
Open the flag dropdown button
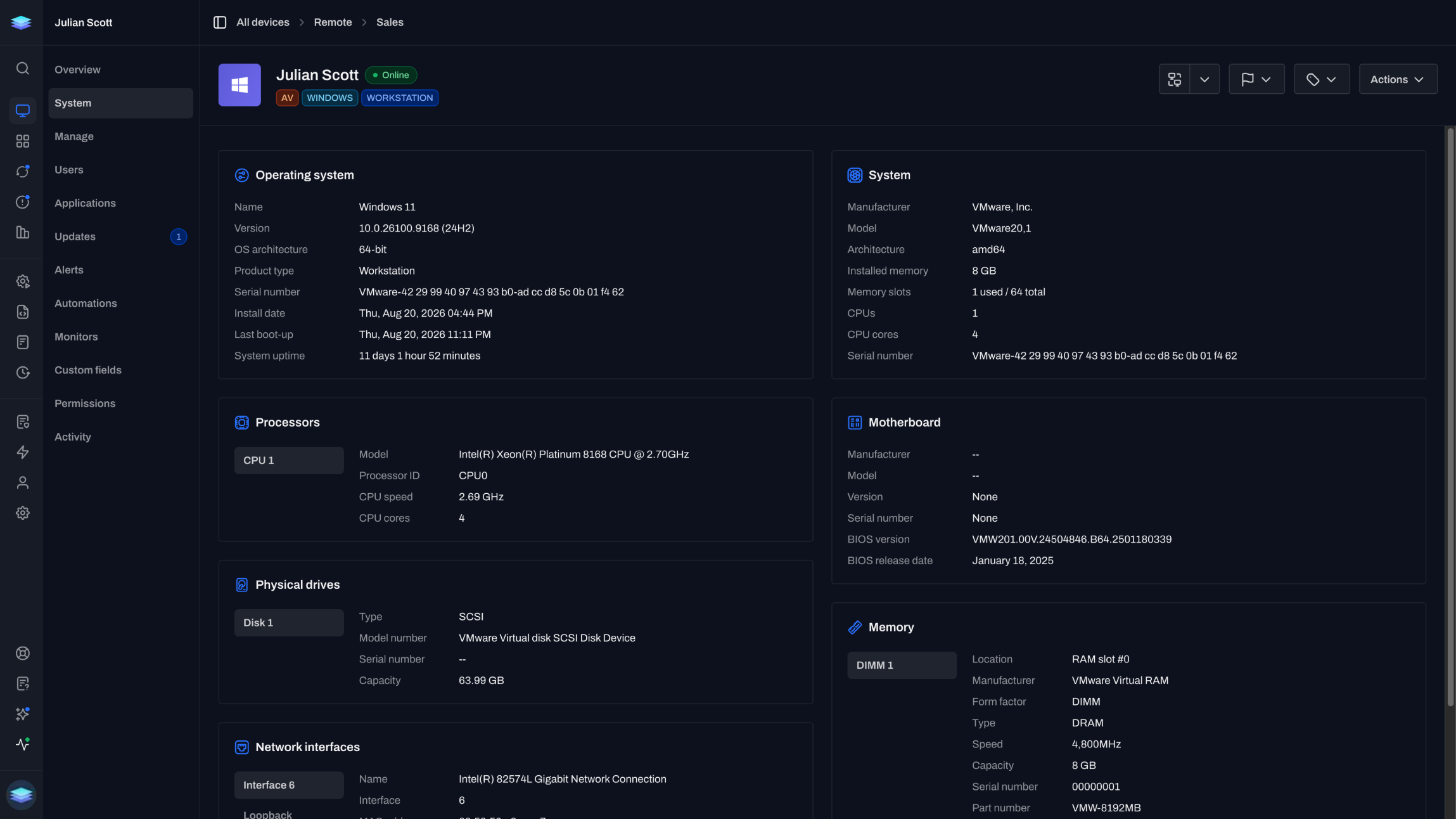pos(1256,79)
